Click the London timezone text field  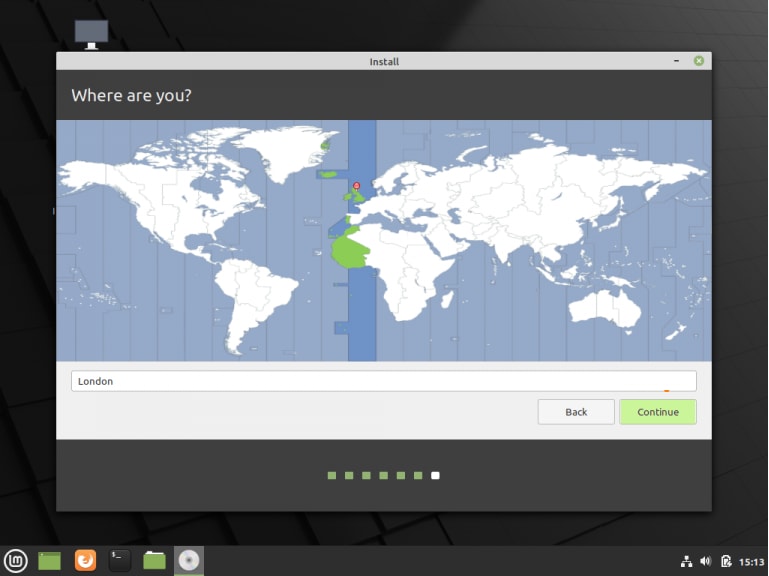pos(384,381)
